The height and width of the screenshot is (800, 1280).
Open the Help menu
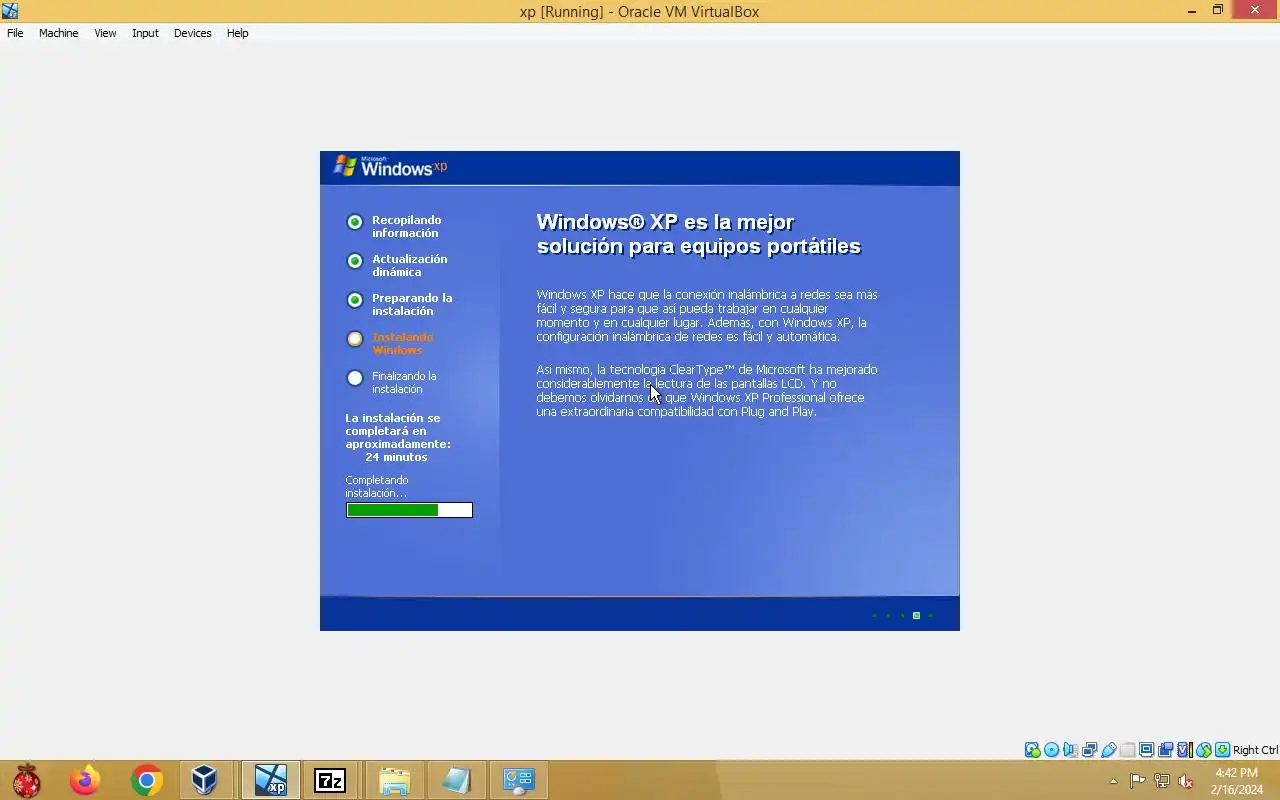[237, 33]
